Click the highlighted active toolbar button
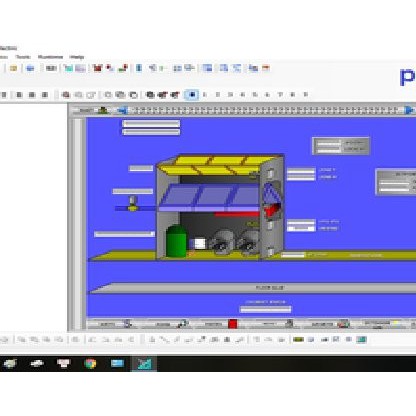This screenshot has width=416, height=416. 192,95
